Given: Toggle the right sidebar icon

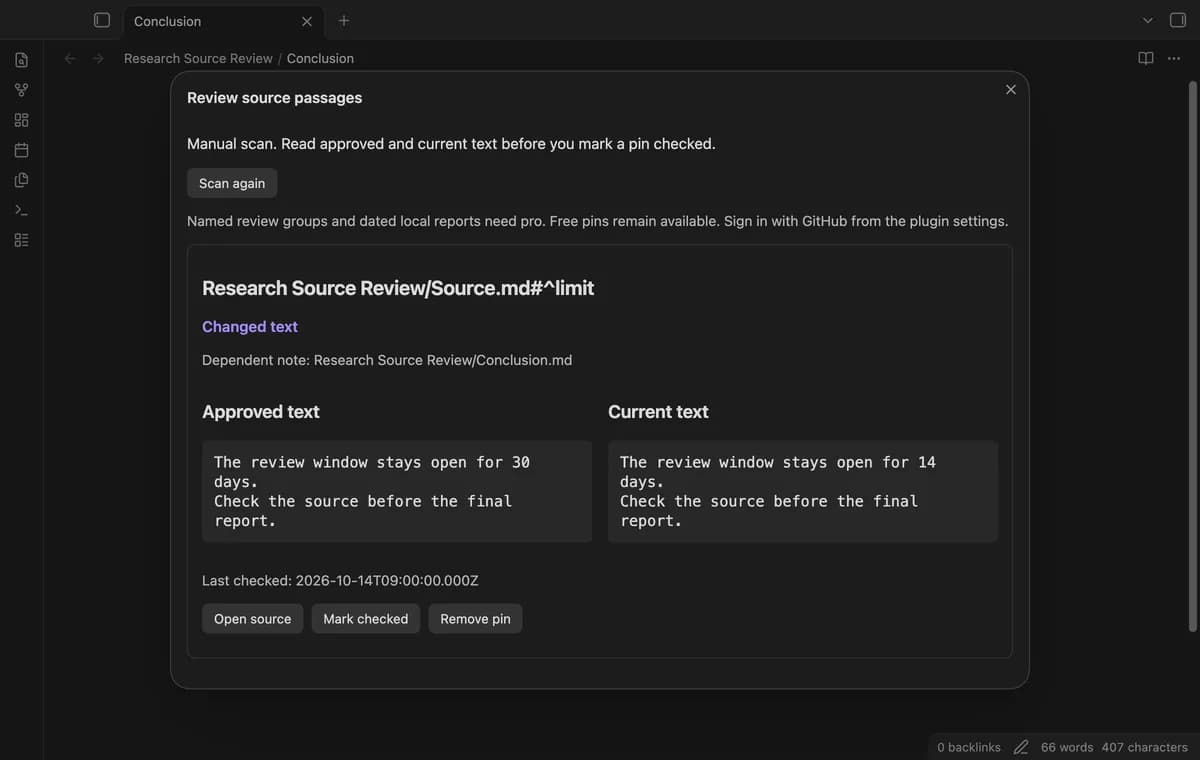Looking at the screenshot, I should point(1178,20).
